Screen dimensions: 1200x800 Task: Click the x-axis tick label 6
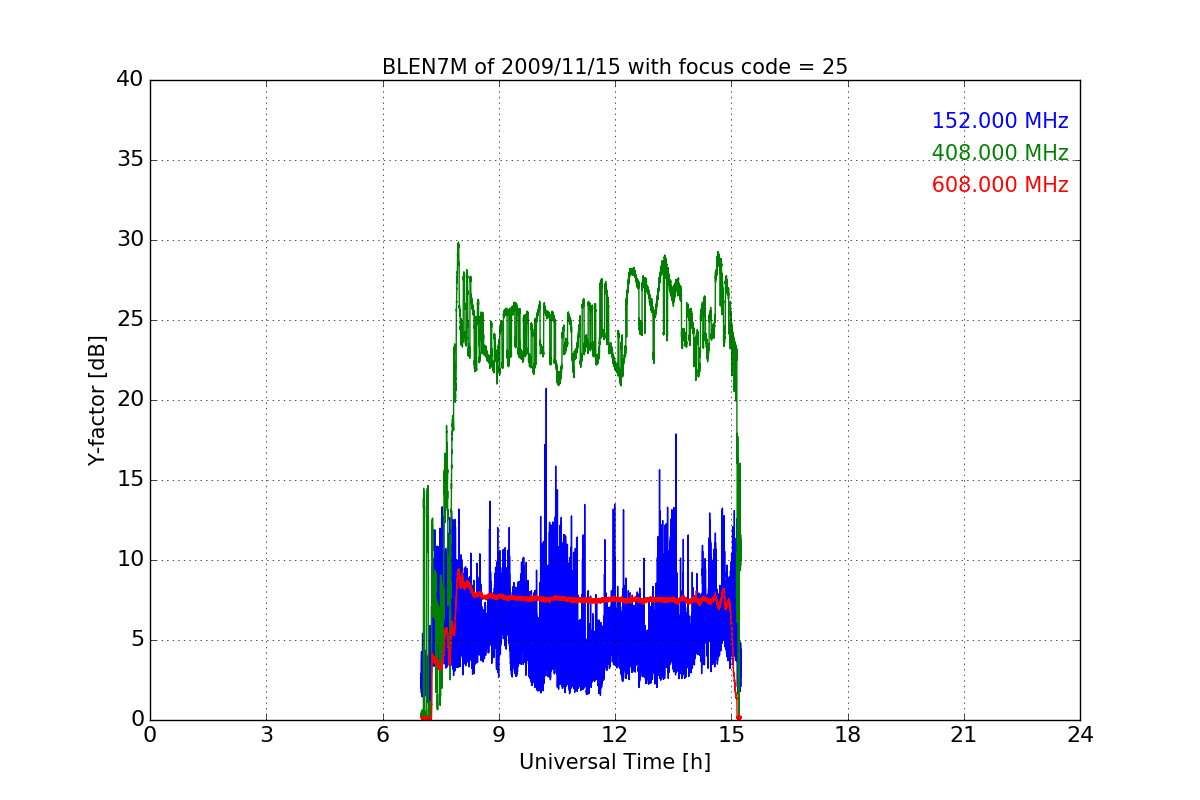(382, 735)
